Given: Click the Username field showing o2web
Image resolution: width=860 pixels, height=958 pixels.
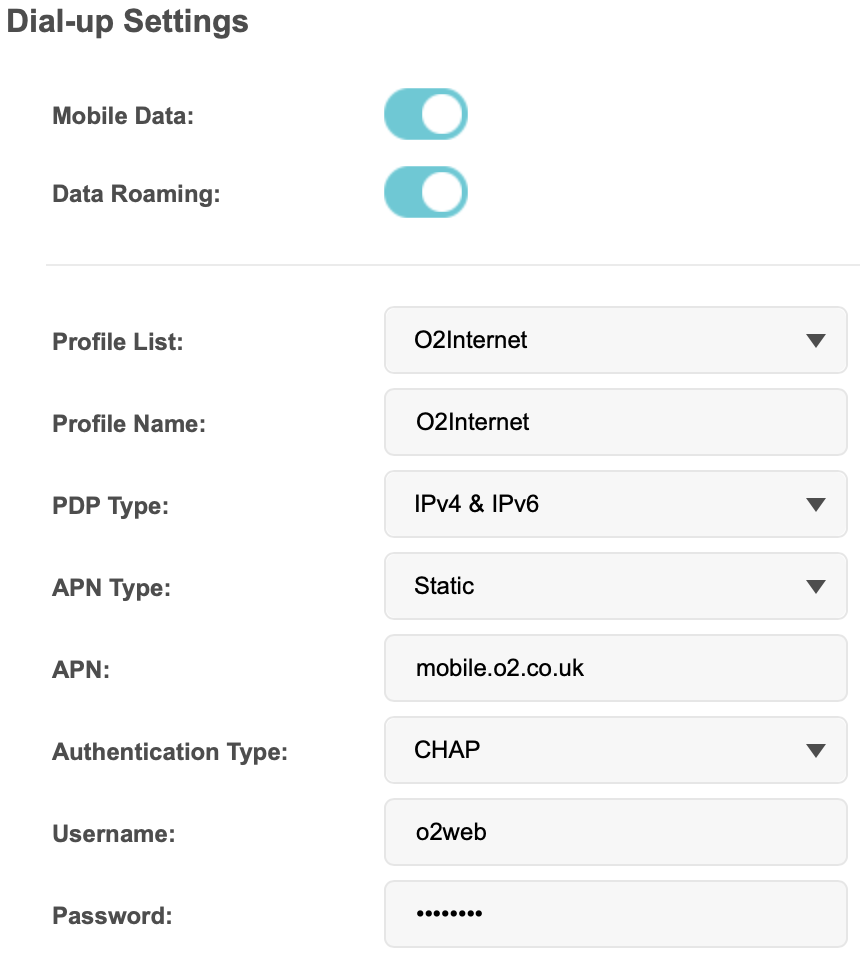Looking at the screenshot, I should pos(615,832).
